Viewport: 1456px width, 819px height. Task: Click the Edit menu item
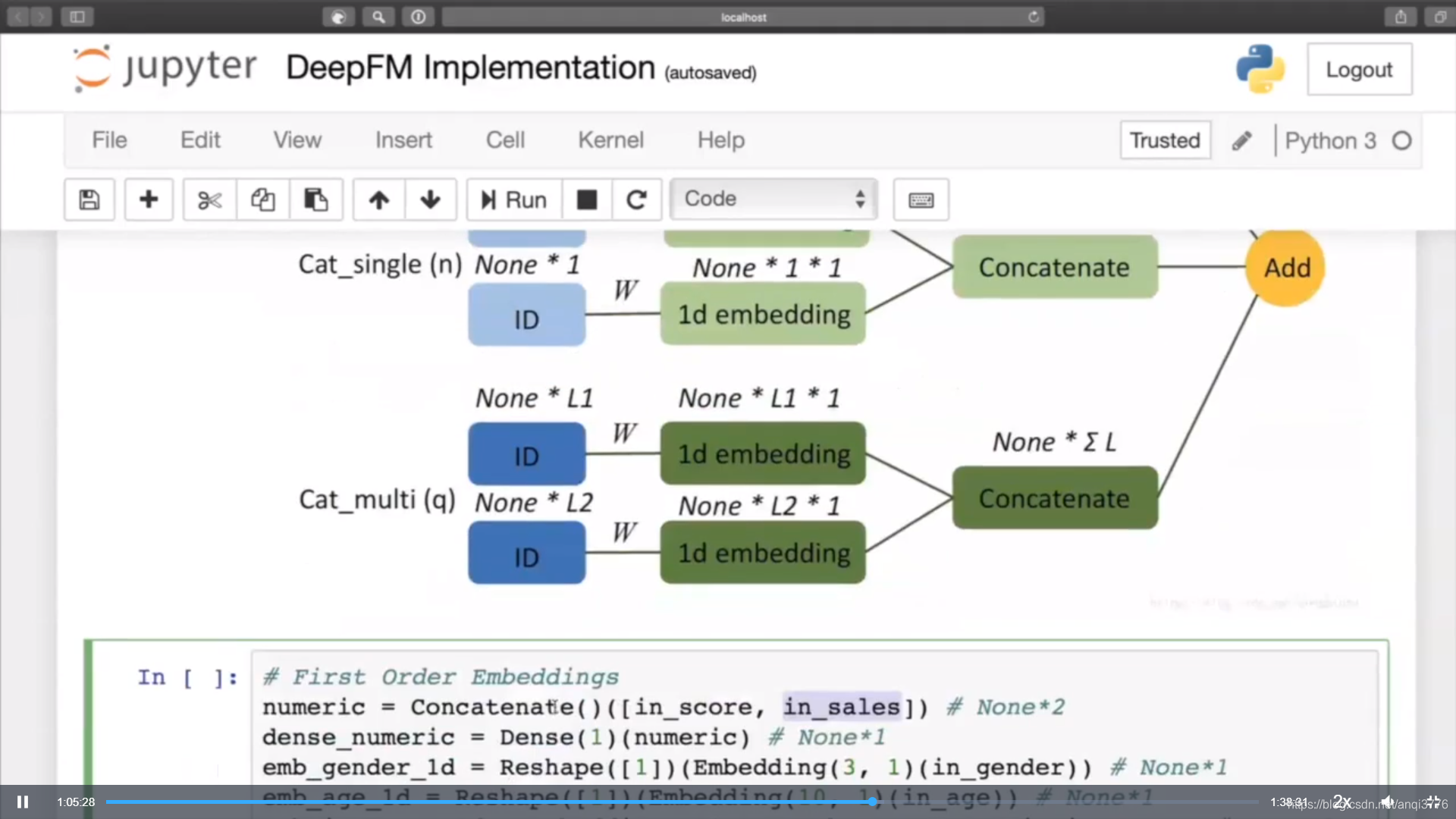click(x=200, y=140)
